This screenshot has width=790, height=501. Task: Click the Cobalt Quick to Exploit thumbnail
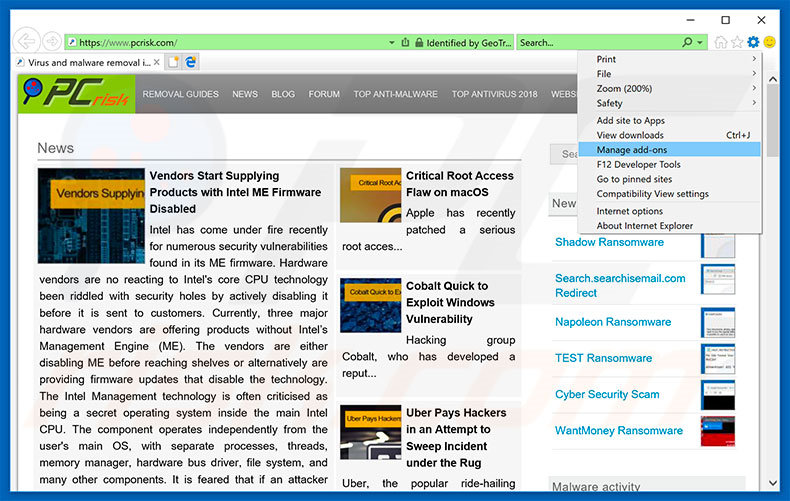click(x=371, y=305)
